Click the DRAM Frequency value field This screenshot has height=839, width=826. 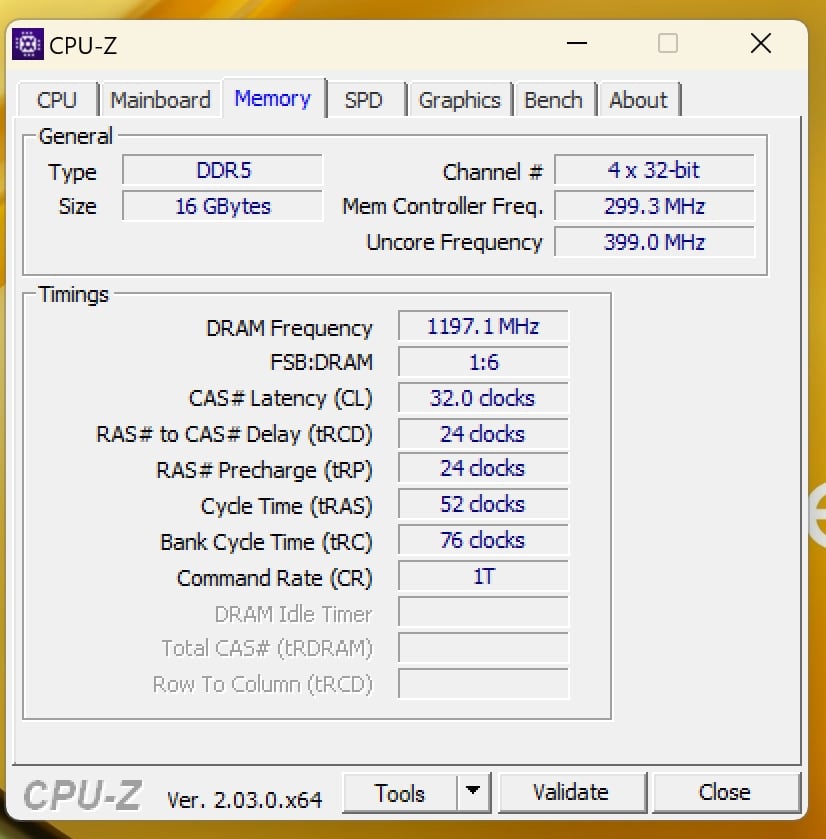[483, 327]
